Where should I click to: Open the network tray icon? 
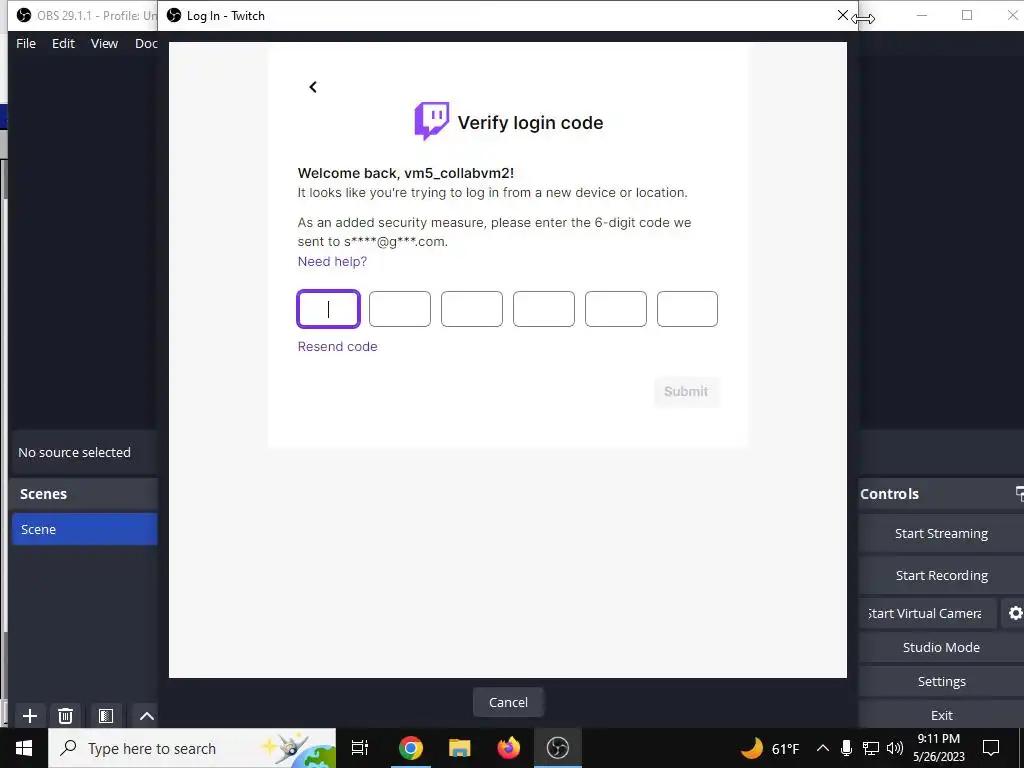tap(871, 748)
